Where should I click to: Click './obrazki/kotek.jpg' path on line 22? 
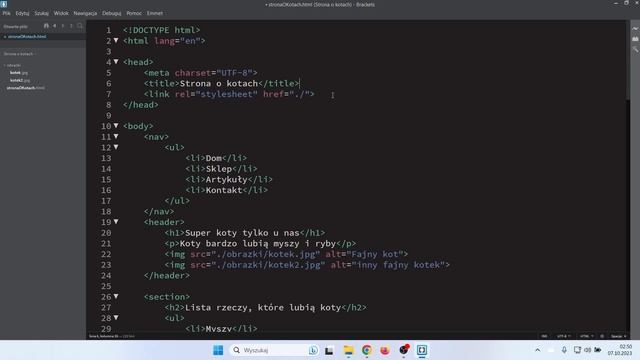265,254
